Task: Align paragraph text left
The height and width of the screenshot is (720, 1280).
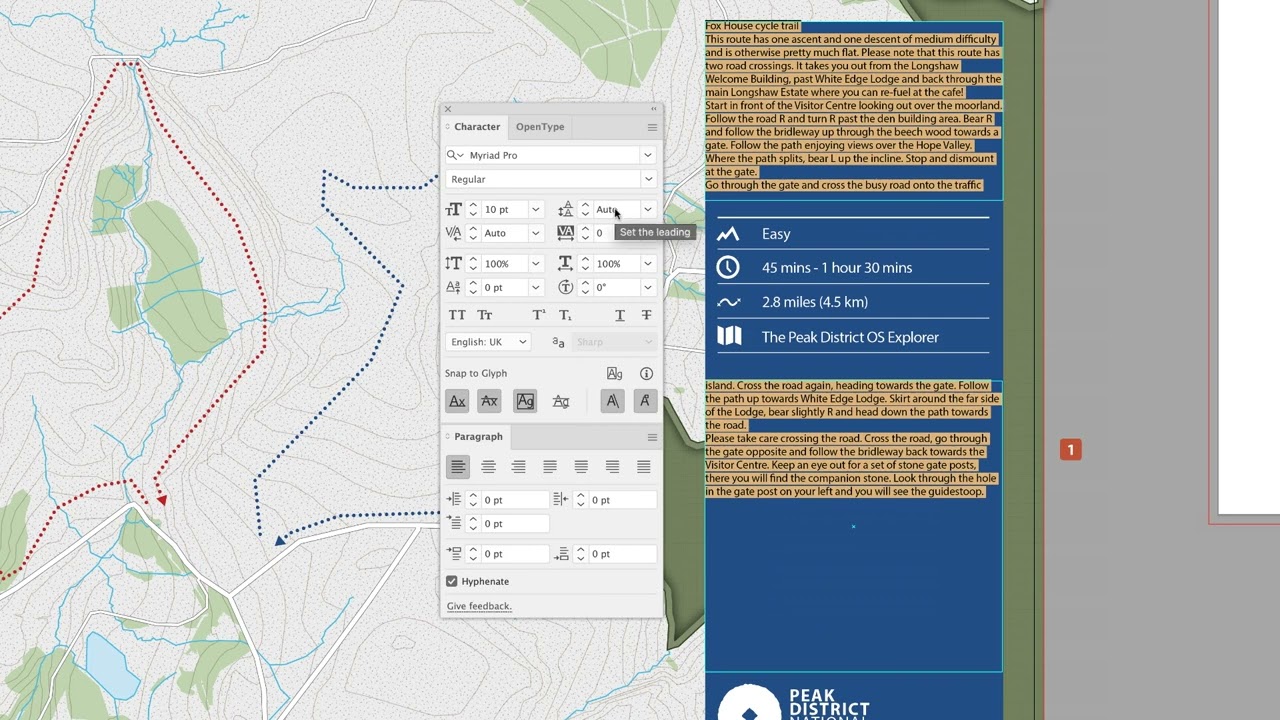Action: pyautogui.click(x=457, y=467)
